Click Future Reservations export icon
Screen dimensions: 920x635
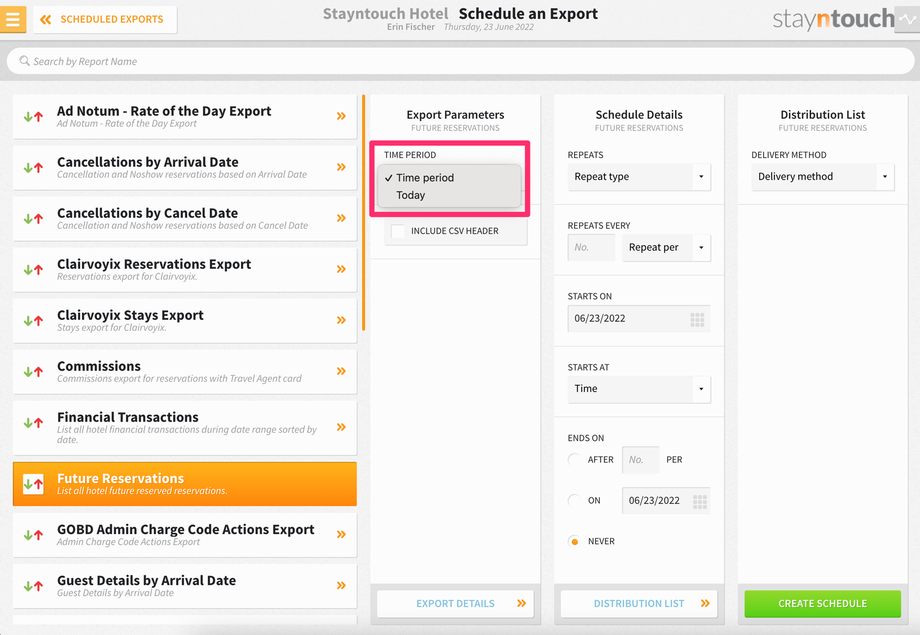pos(33,484)
